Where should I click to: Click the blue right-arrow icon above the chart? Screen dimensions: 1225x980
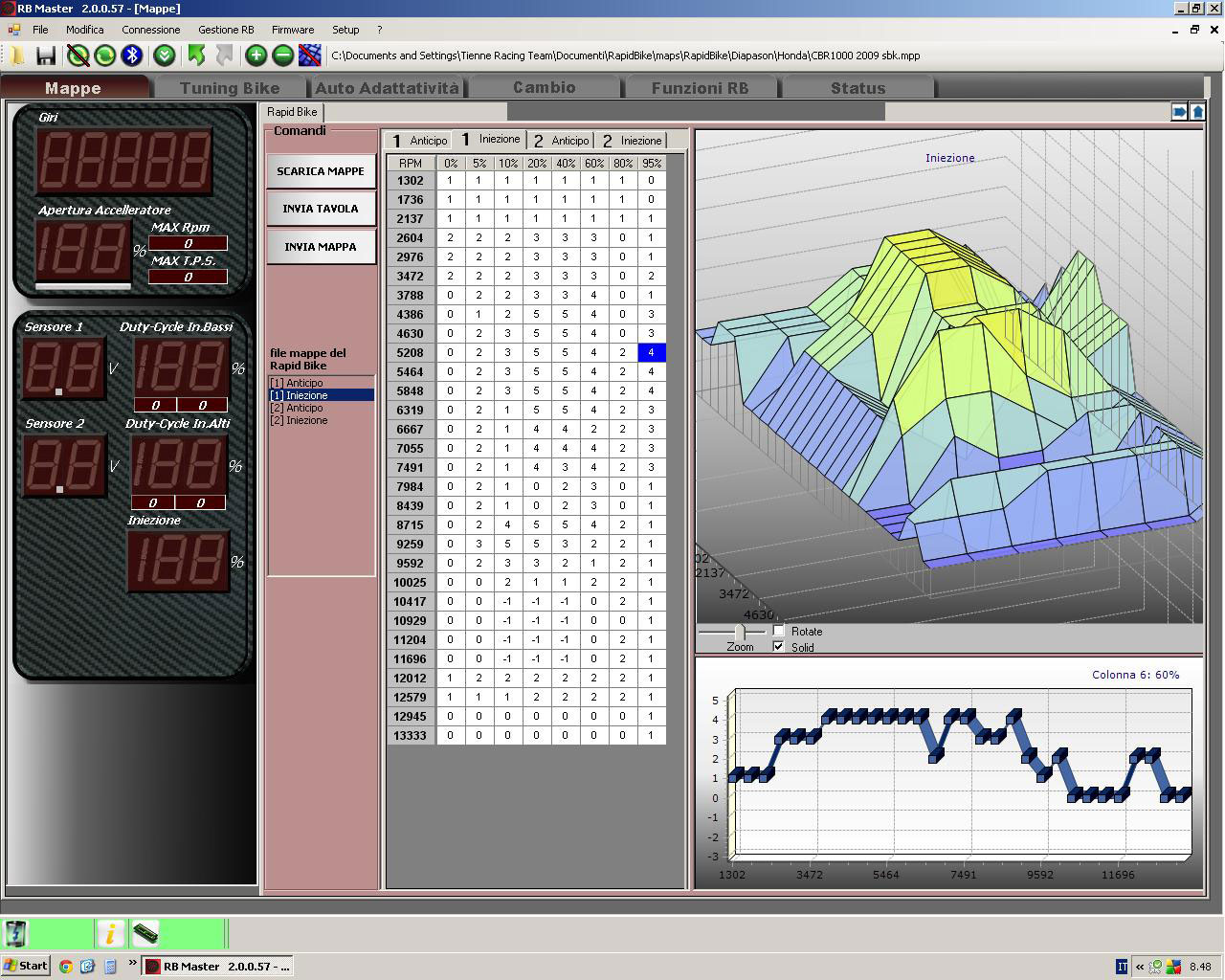pyautogui.click(x=1179, y=112)
